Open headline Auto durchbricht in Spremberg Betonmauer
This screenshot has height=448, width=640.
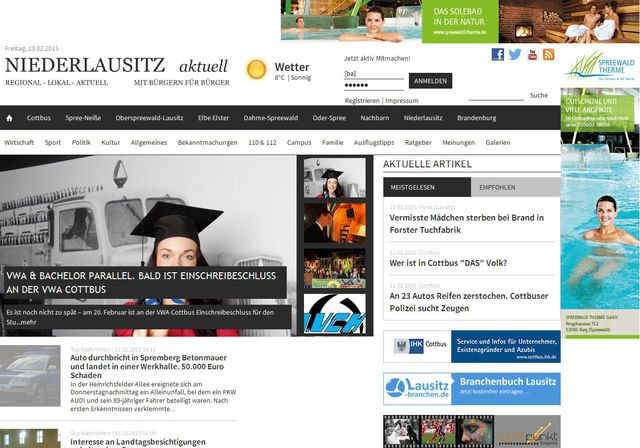[x=149, y=366]
